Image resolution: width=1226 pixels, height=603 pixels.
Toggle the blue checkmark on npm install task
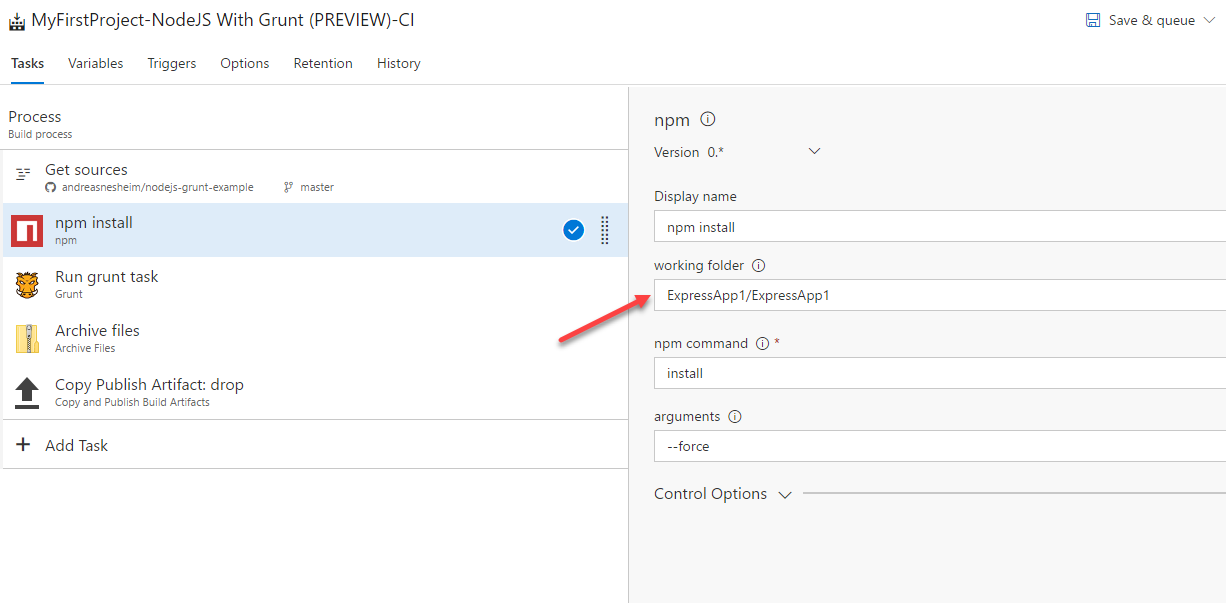coord(574,230)
